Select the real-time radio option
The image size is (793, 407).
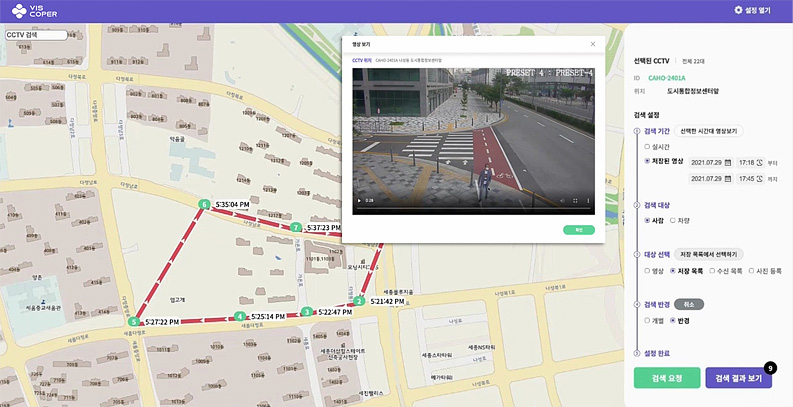[647, 146]
